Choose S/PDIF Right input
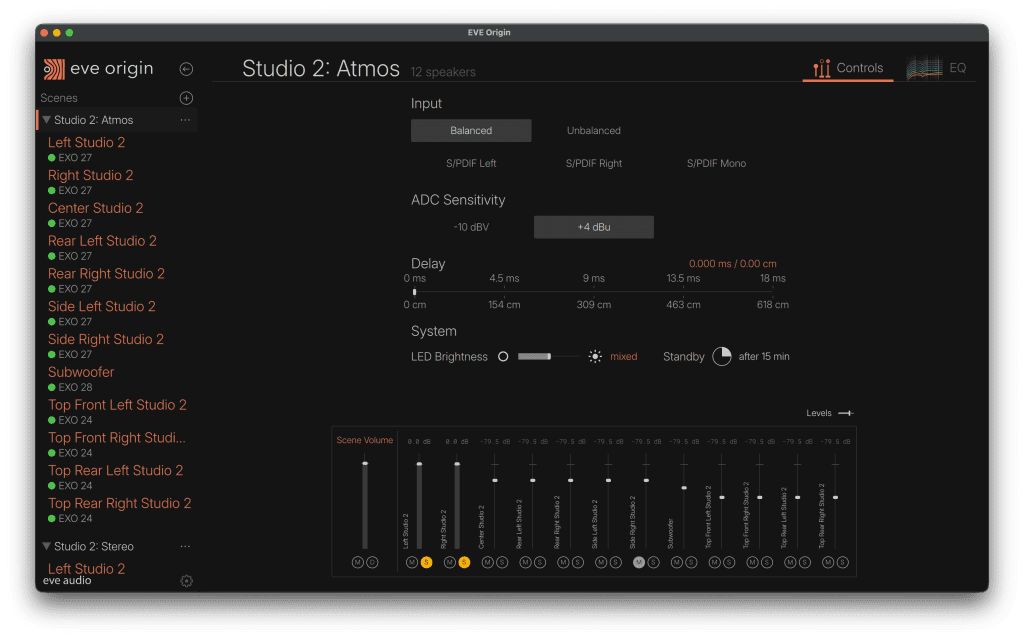The width and height of the screenshot is (1024, 639). (x=594, y=163)
